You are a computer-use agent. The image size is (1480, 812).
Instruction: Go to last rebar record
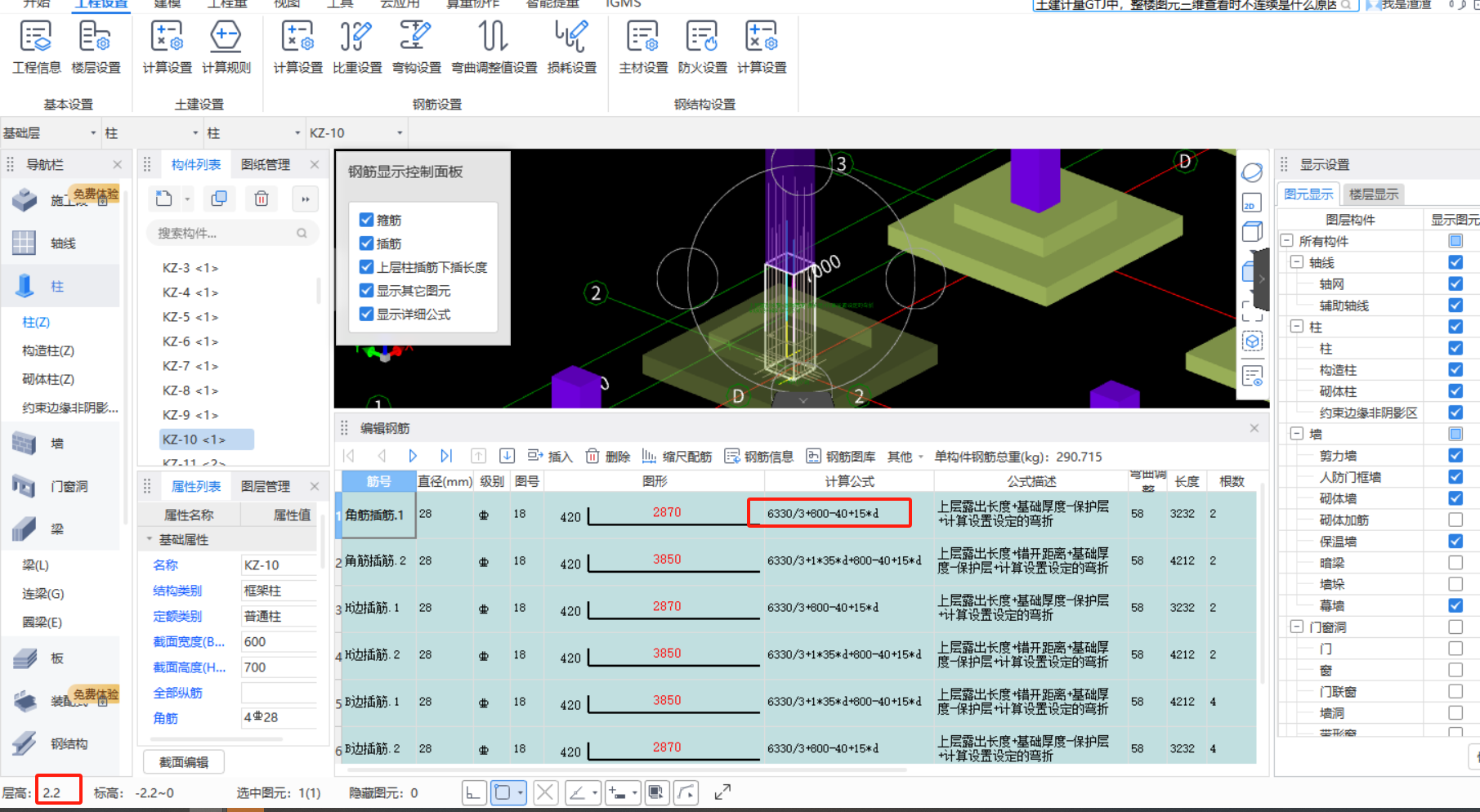pos(445,456)
